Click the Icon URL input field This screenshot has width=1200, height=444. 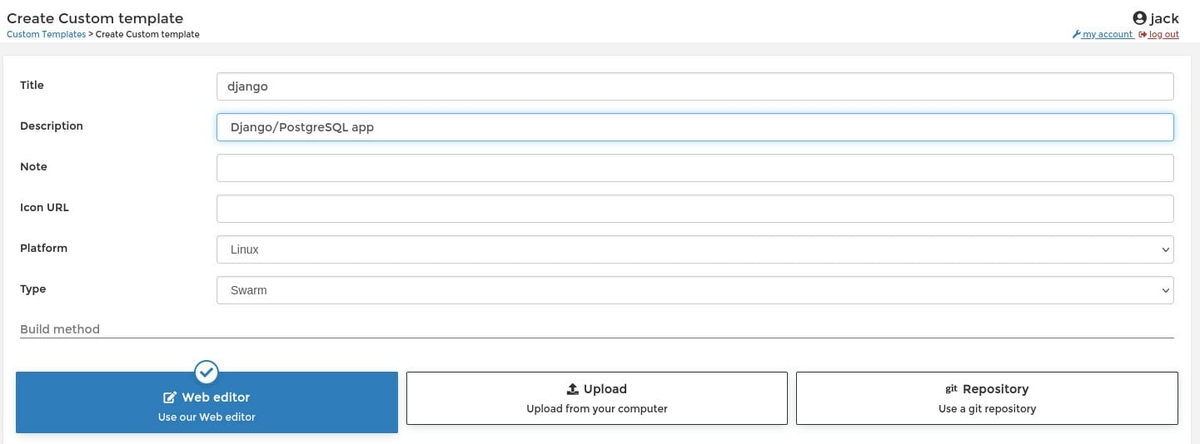(694, 209)
